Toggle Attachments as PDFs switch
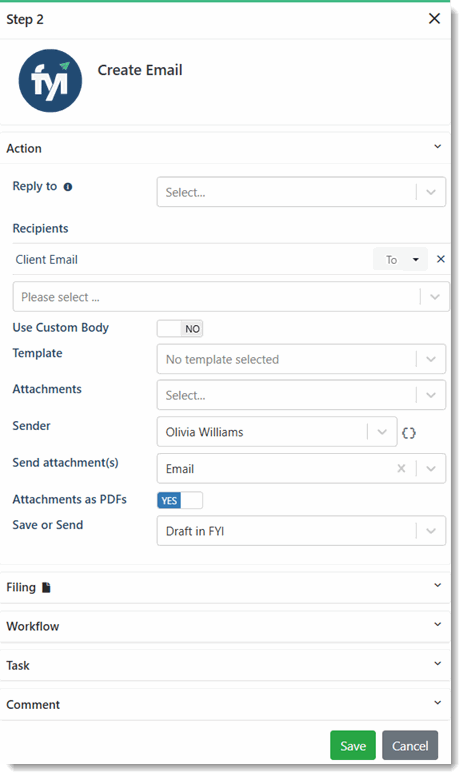 (180, 500)
